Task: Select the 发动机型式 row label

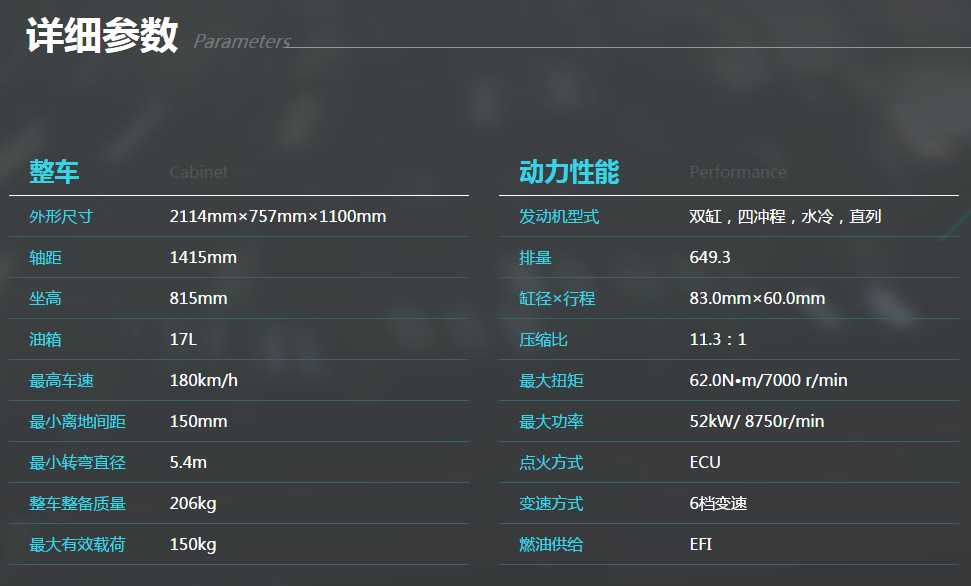Action: tap(559, 216)
